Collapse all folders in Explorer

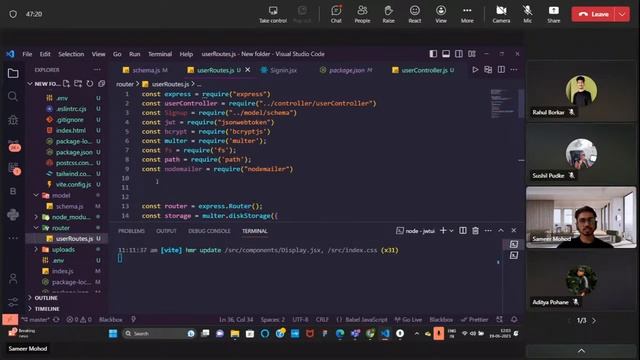[101, 84]
